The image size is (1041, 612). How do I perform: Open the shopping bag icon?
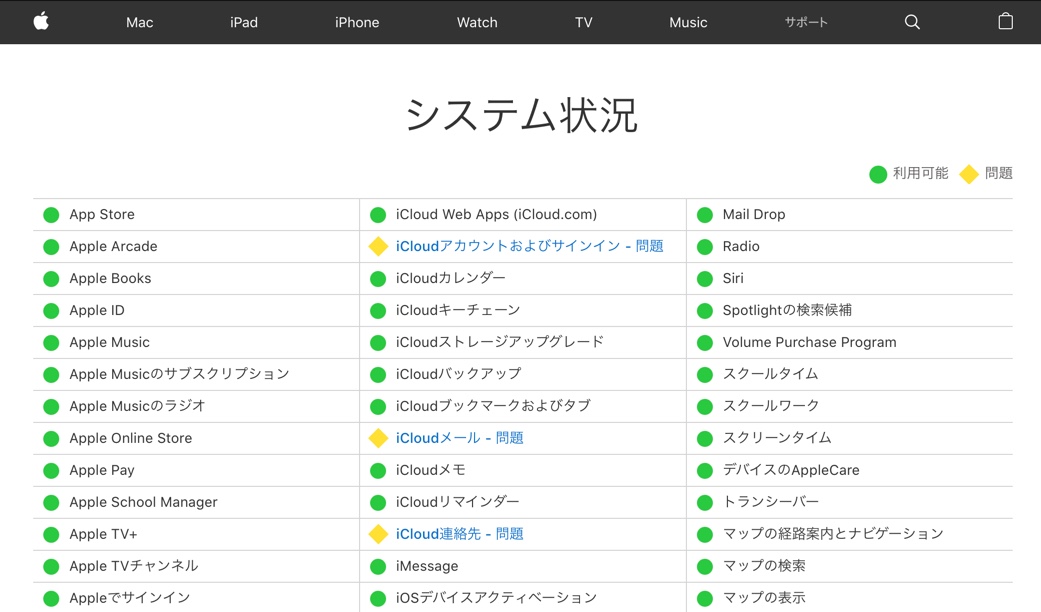[1006, 21]
